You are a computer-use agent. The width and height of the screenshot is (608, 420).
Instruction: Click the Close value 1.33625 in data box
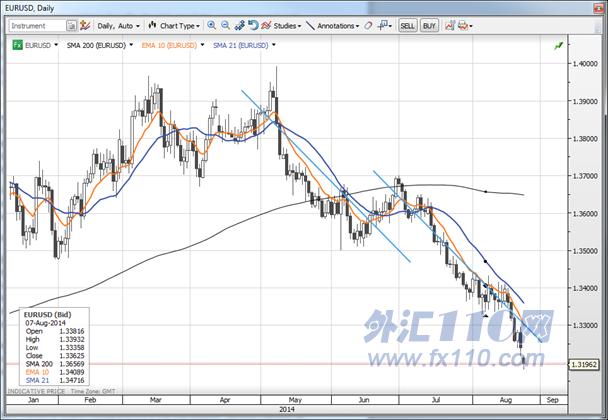[x=71, y=356]
